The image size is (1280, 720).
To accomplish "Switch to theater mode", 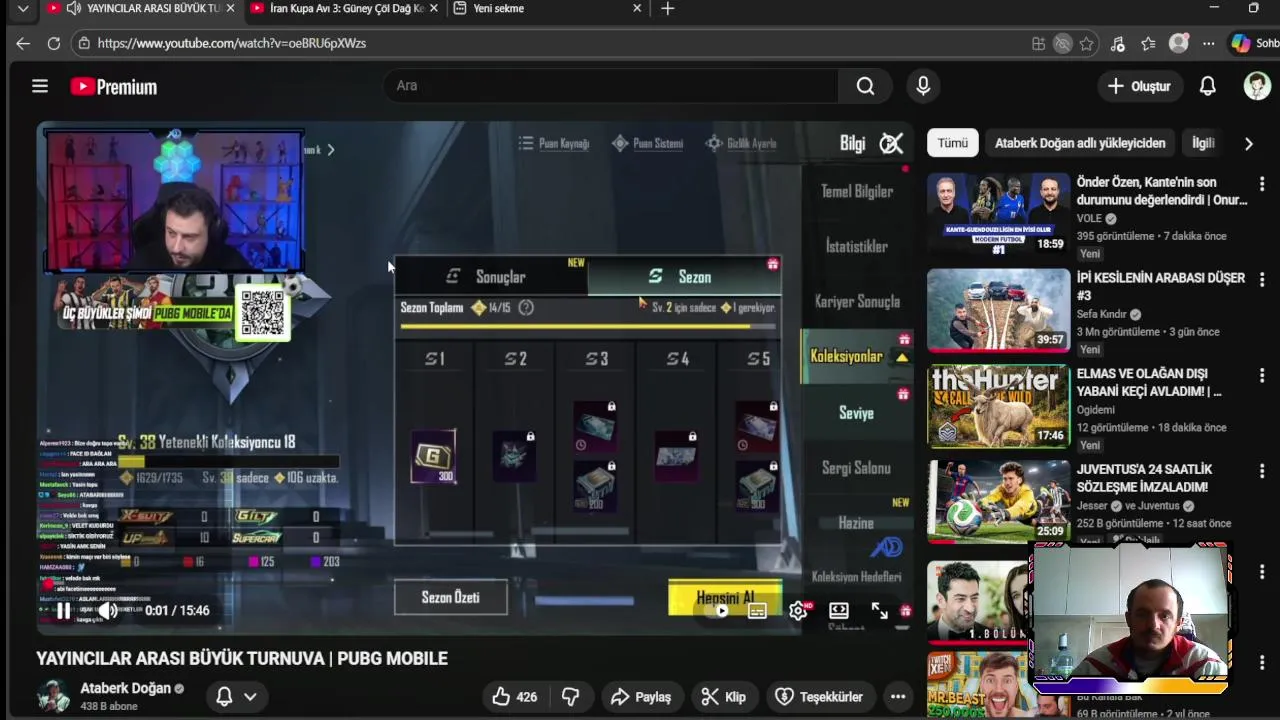I will [838, 610].
